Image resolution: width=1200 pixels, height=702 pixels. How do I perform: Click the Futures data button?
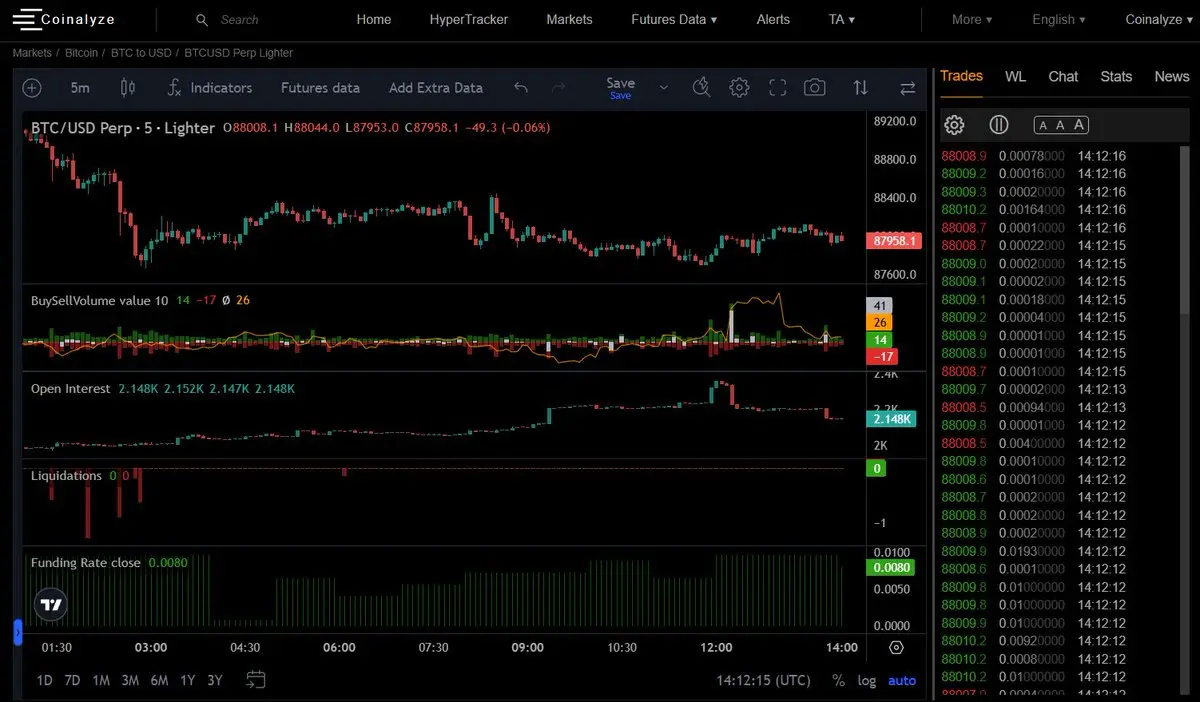coord(320,88)
